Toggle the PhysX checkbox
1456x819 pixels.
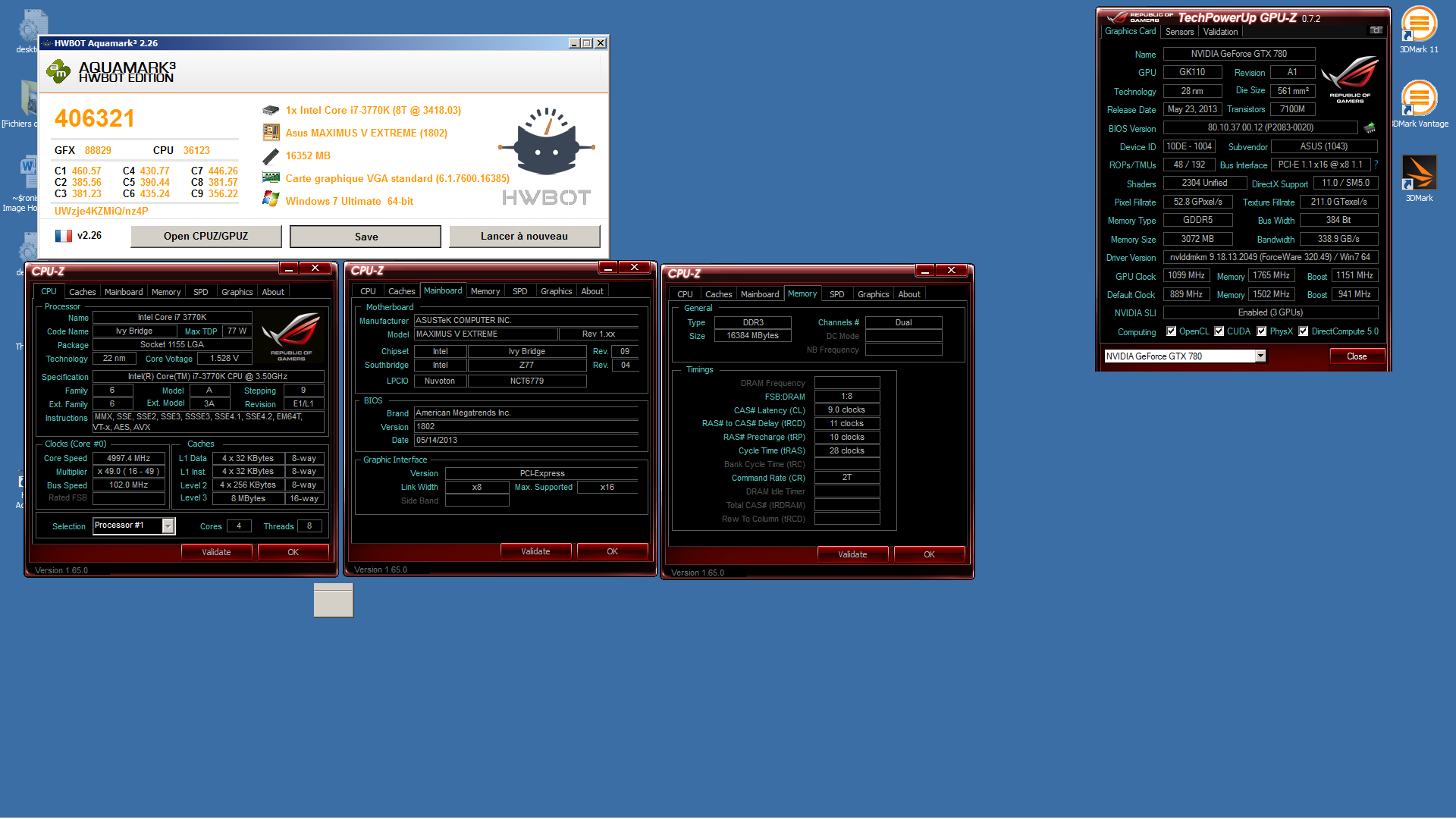point(1262,331)
